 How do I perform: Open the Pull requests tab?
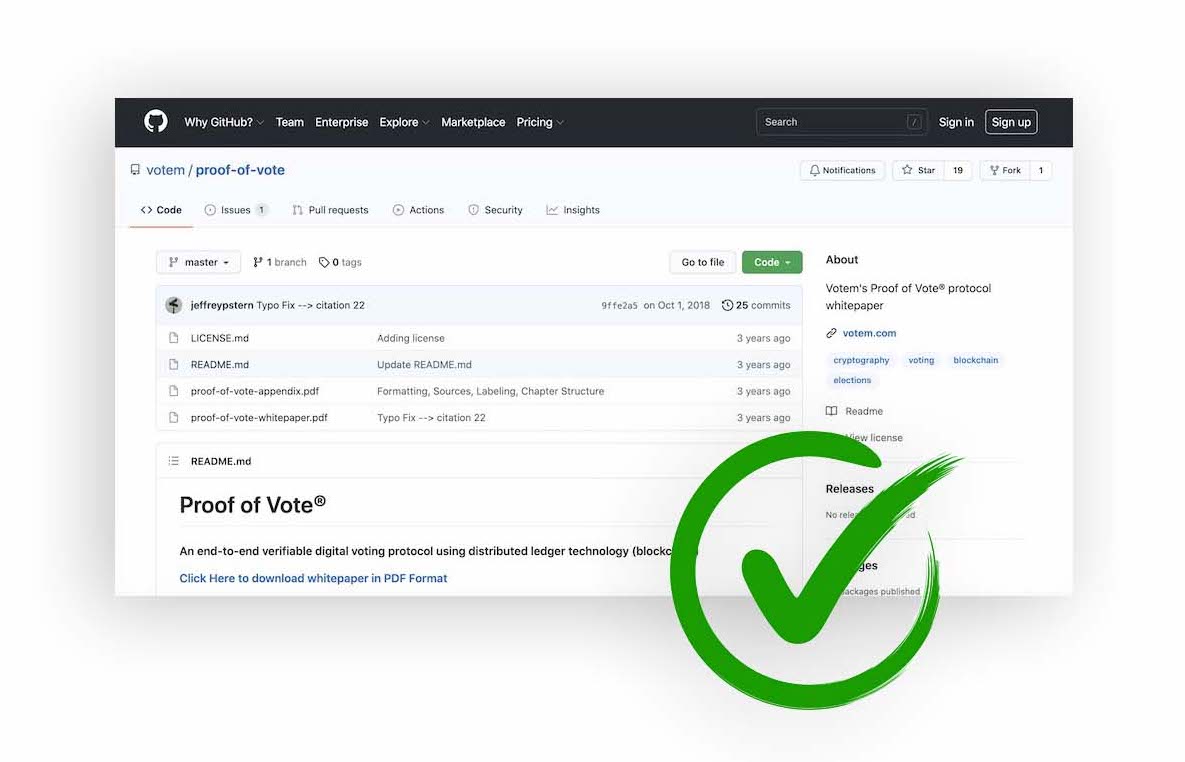pyautogui.click(x=330, y=210)
